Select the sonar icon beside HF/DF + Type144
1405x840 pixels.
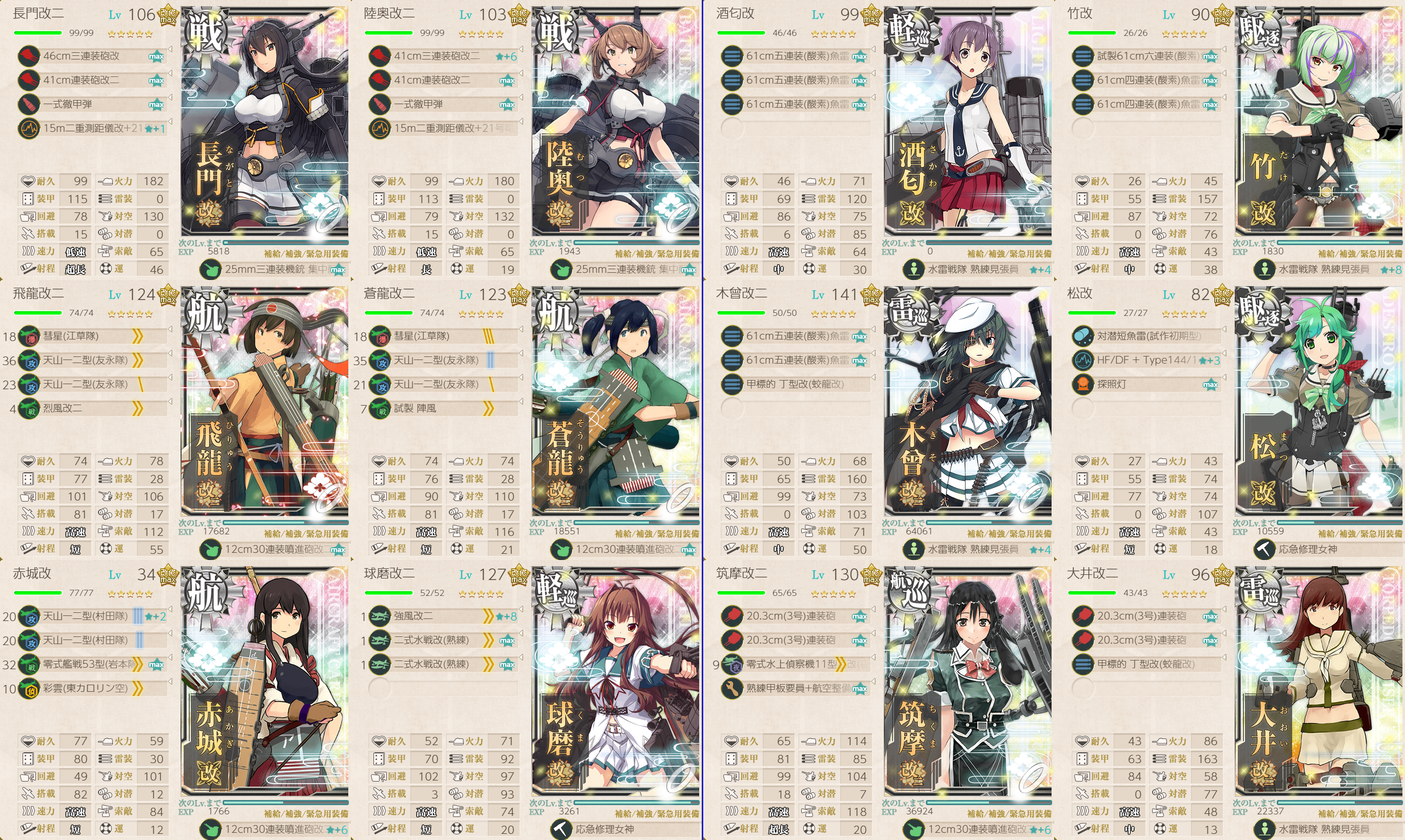1083,360
